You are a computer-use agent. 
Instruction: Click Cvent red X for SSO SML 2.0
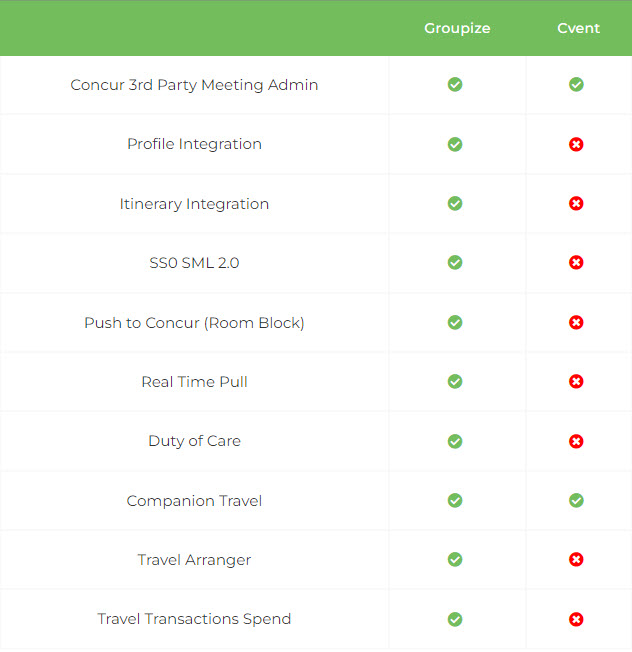pos(576,263)
